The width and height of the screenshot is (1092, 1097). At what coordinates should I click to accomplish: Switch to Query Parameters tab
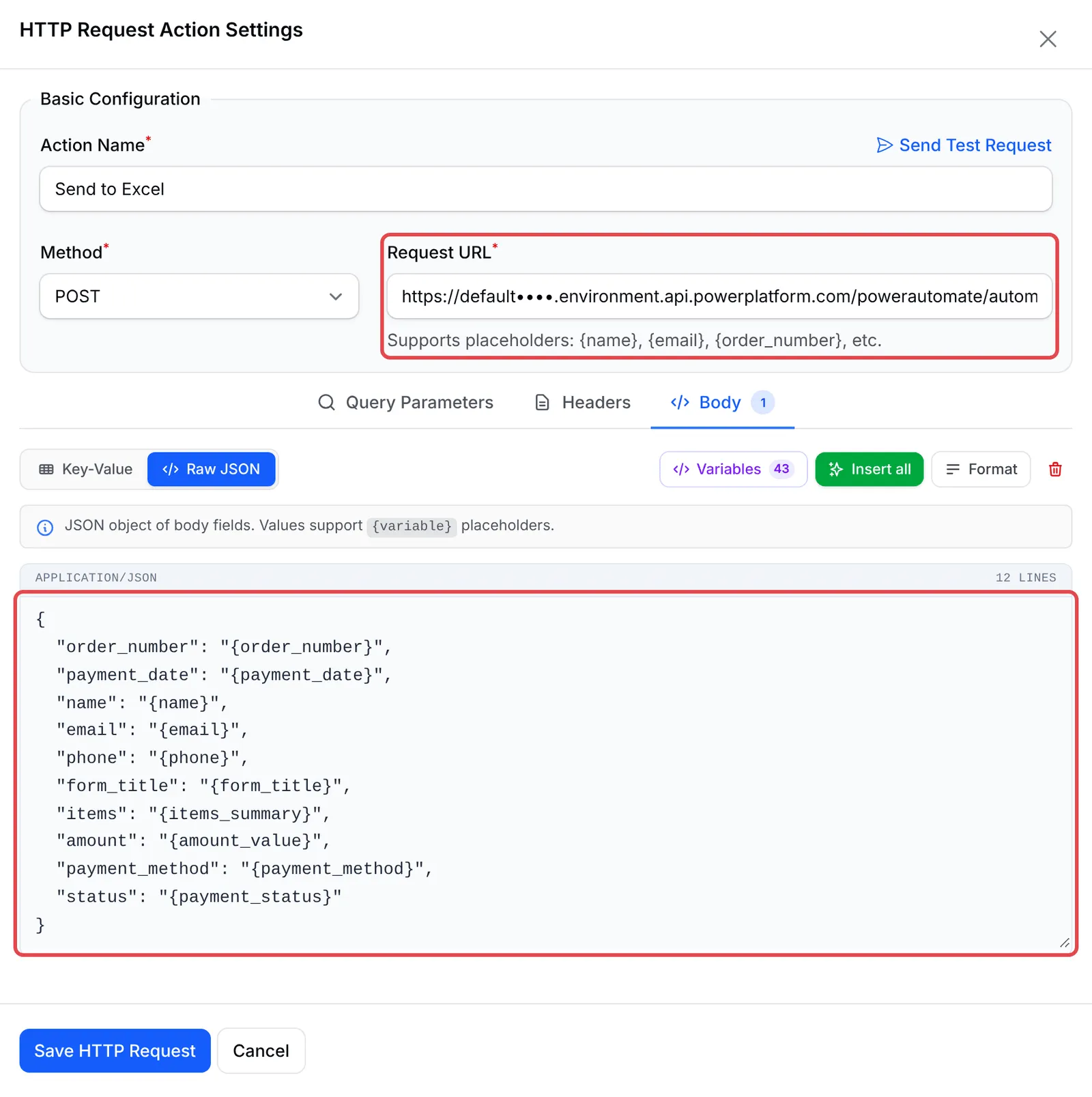(405, 403)
